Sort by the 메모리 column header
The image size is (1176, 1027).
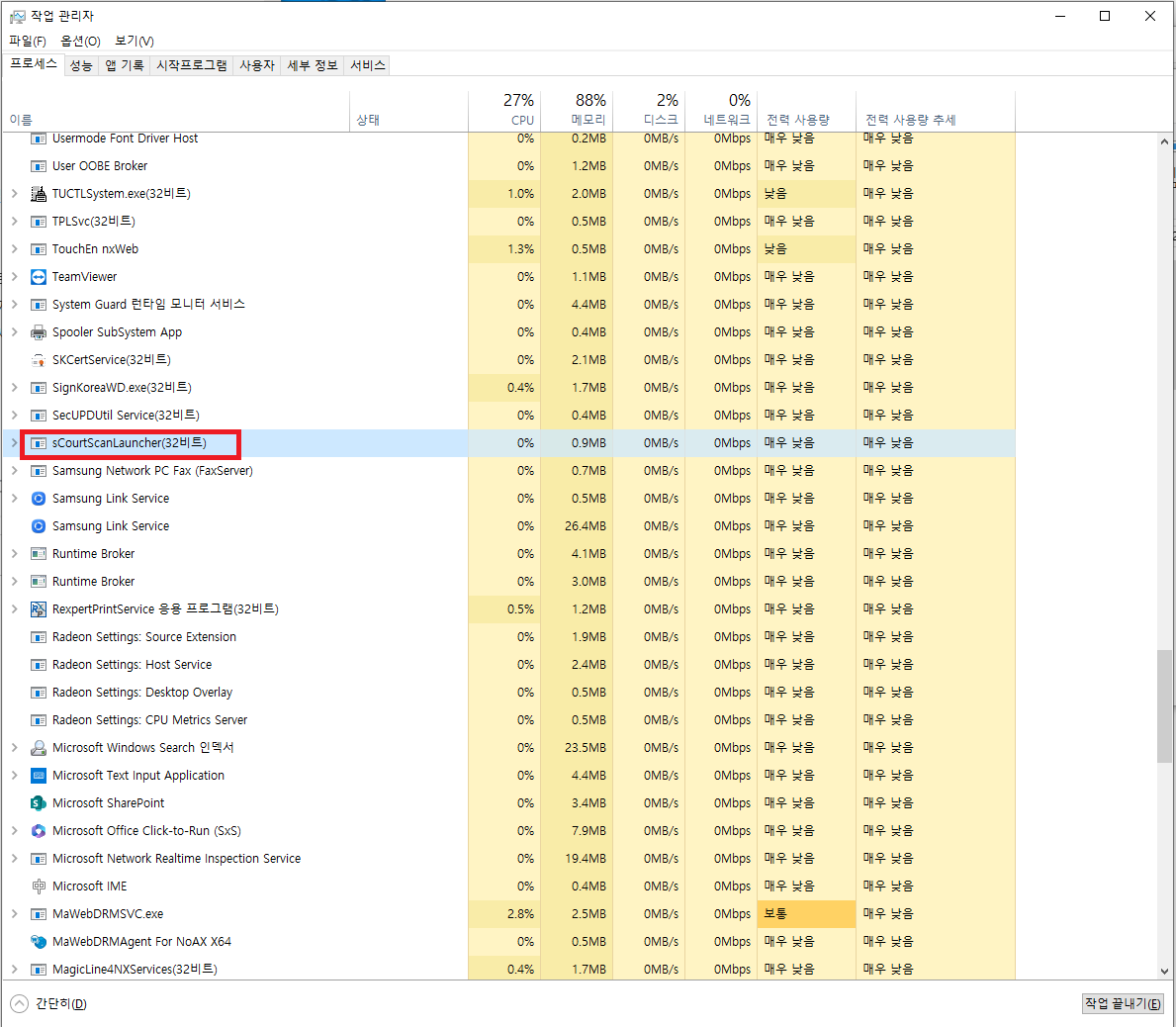point(577,111)
